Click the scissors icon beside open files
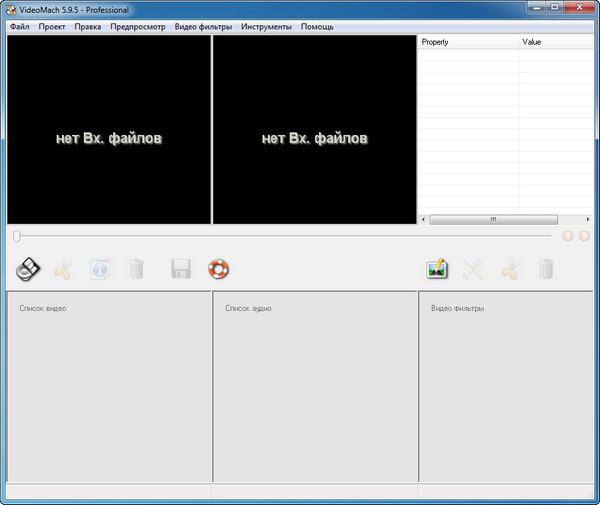This screenshot has height=505, width=600. [63, 268]
